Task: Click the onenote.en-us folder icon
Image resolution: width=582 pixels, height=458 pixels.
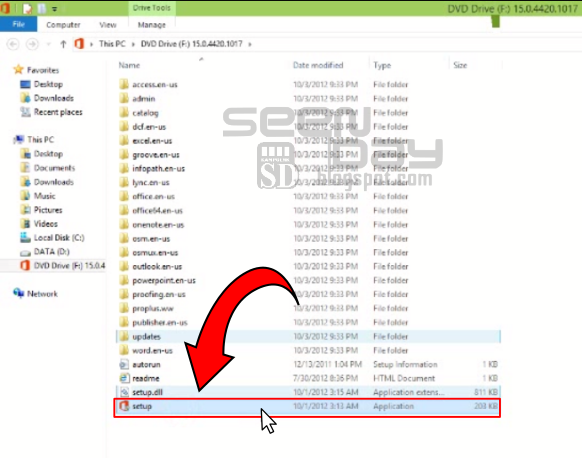Action: click(x=124, y=225)
